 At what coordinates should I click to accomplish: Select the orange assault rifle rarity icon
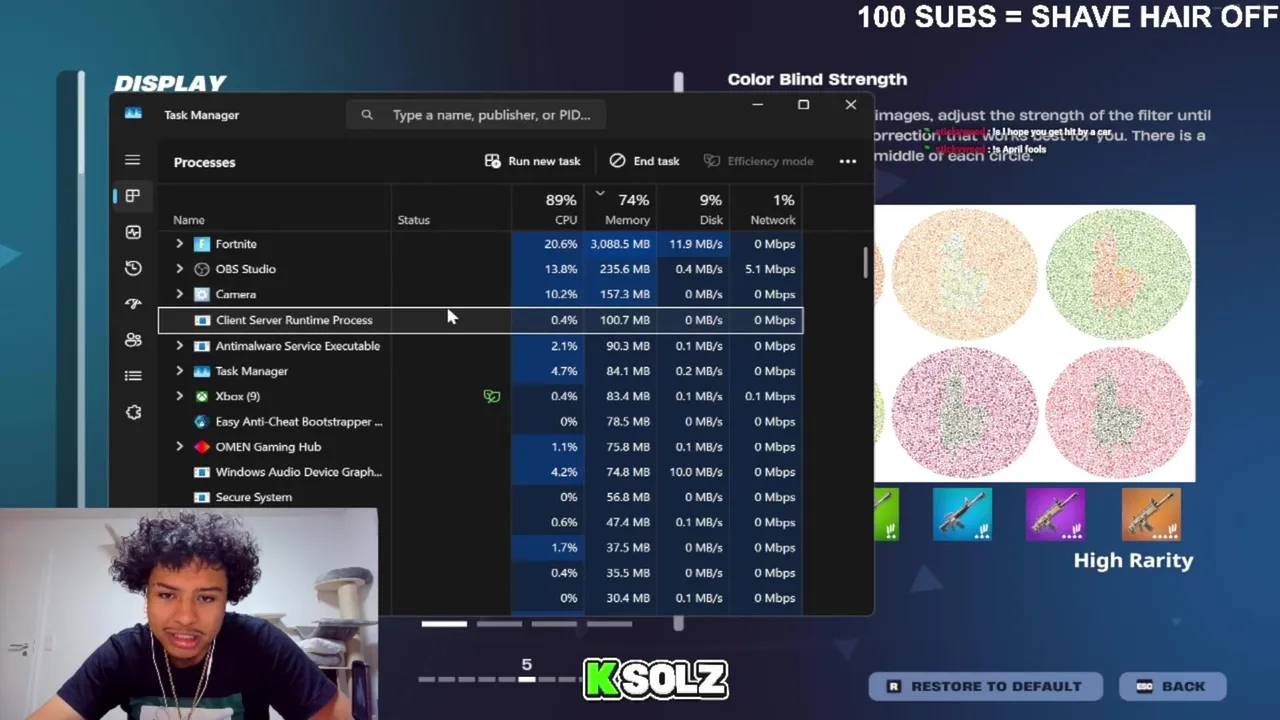coord(1151,514)
